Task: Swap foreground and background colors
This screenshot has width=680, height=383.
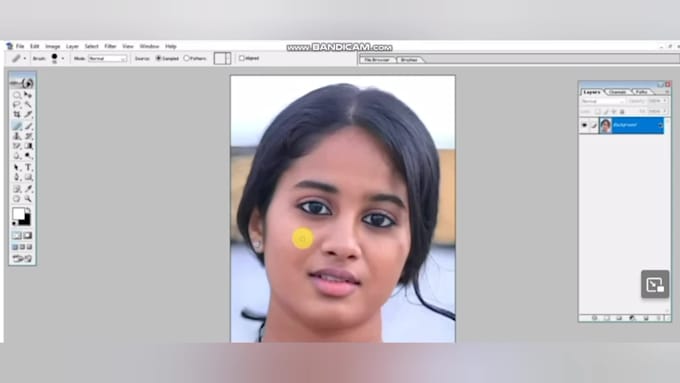Action: 28,209
